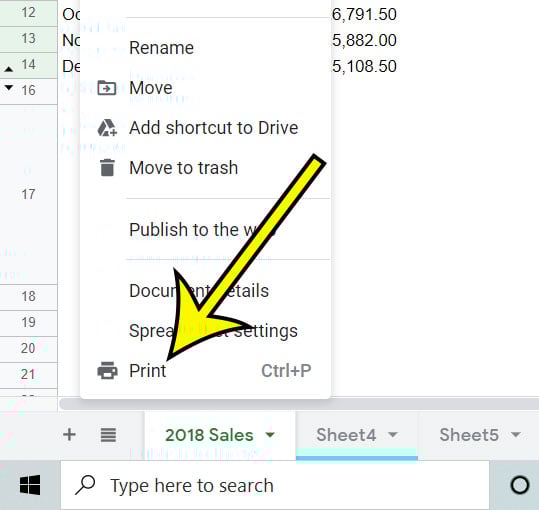Click cell containing 5,108.50

[364, 66]
